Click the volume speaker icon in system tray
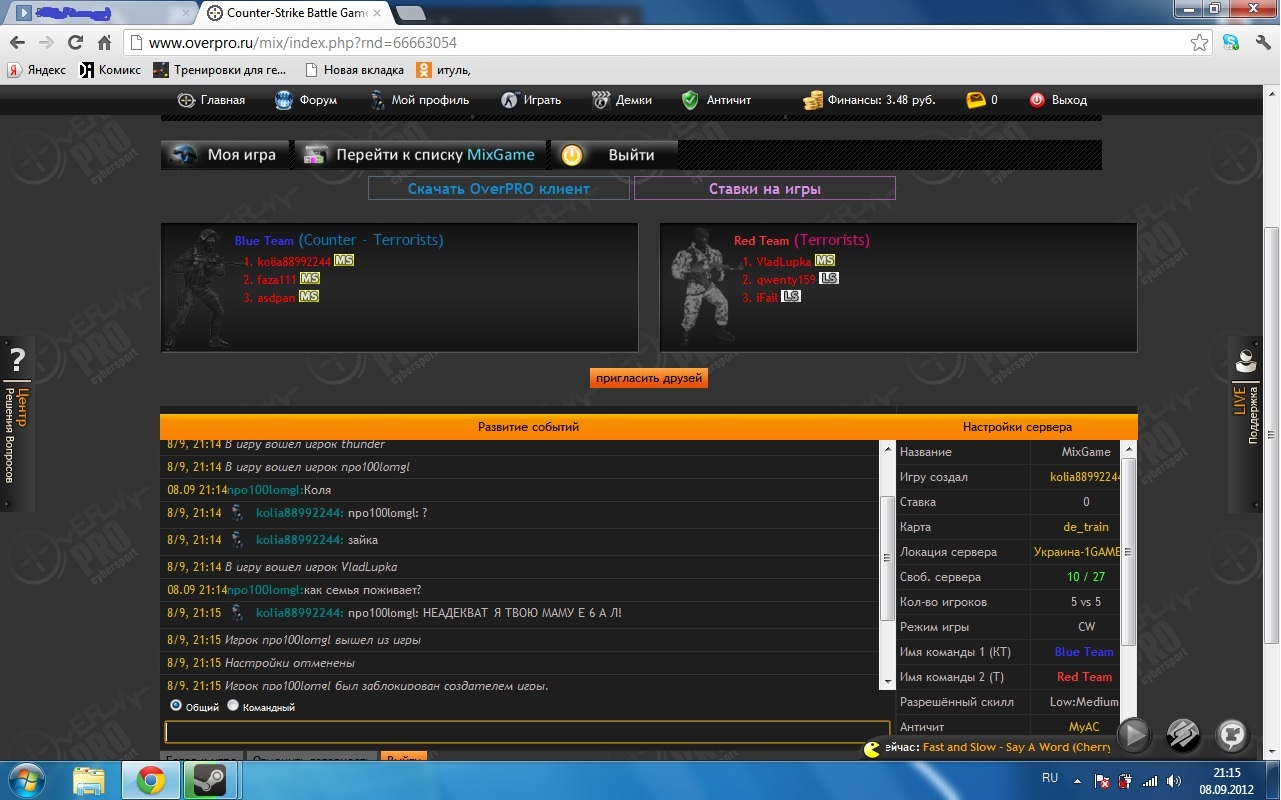Image resolution: width=1281 pixels, height=800 pixels. (1173, 780)
